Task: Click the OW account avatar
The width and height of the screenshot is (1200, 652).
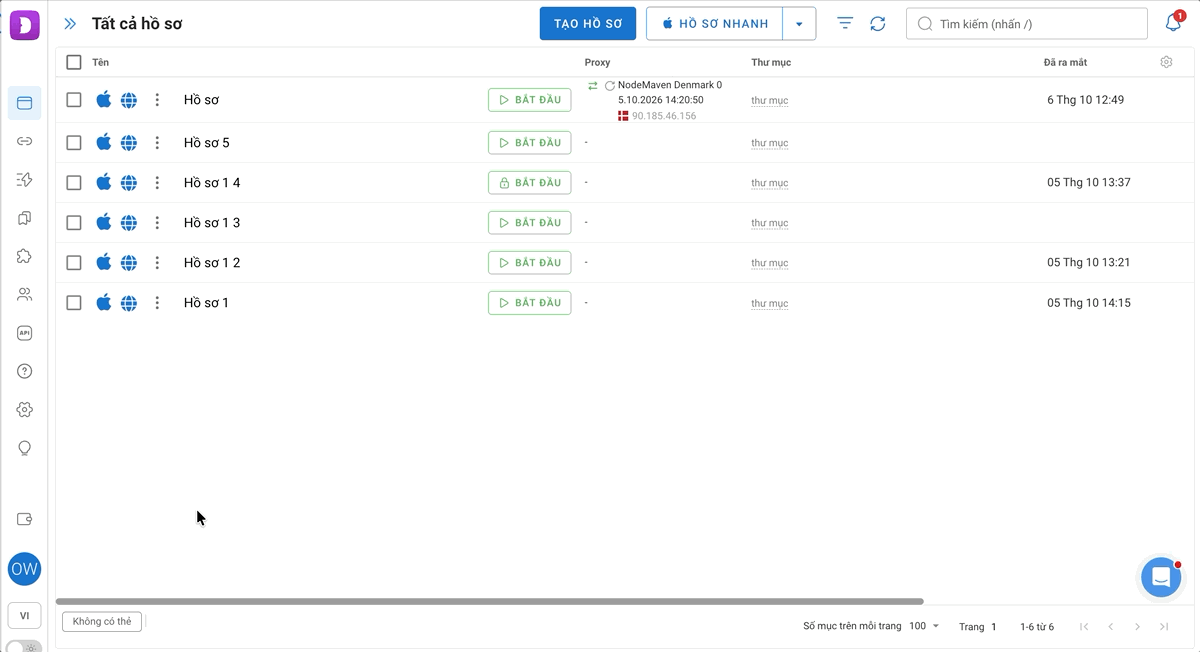Action: click(x=24, y=569)
